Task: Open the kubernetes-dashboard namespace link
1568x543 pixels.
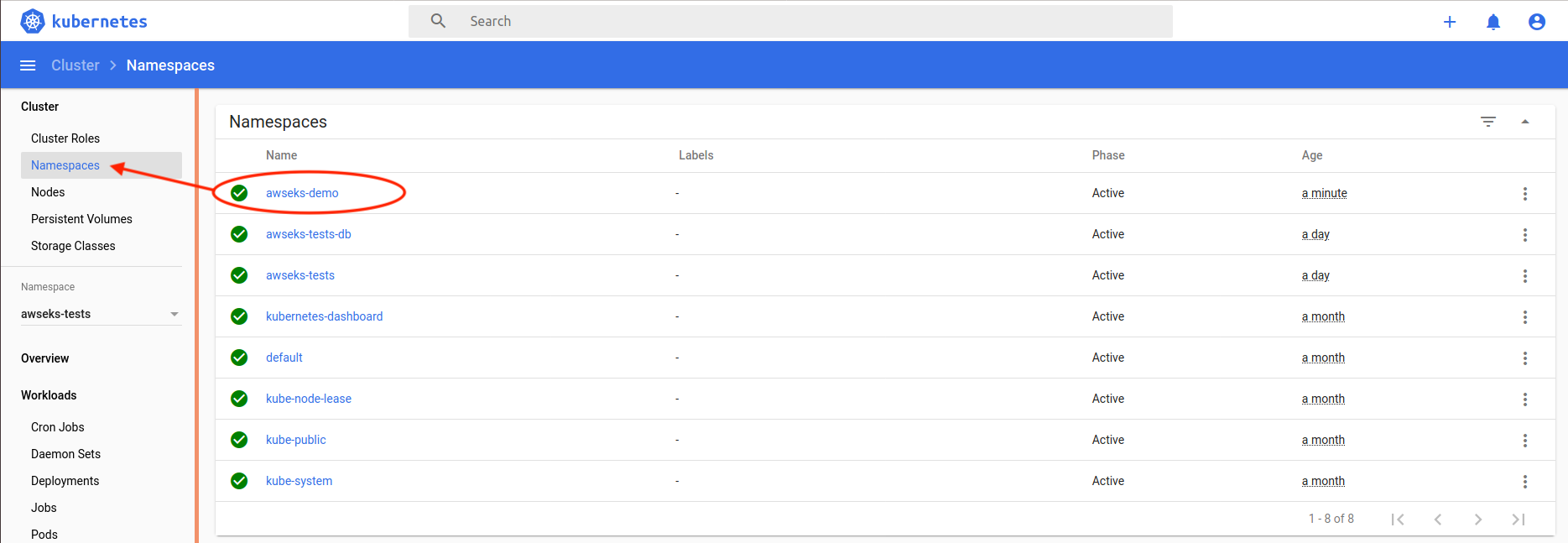Action: (x=324, y=316)
